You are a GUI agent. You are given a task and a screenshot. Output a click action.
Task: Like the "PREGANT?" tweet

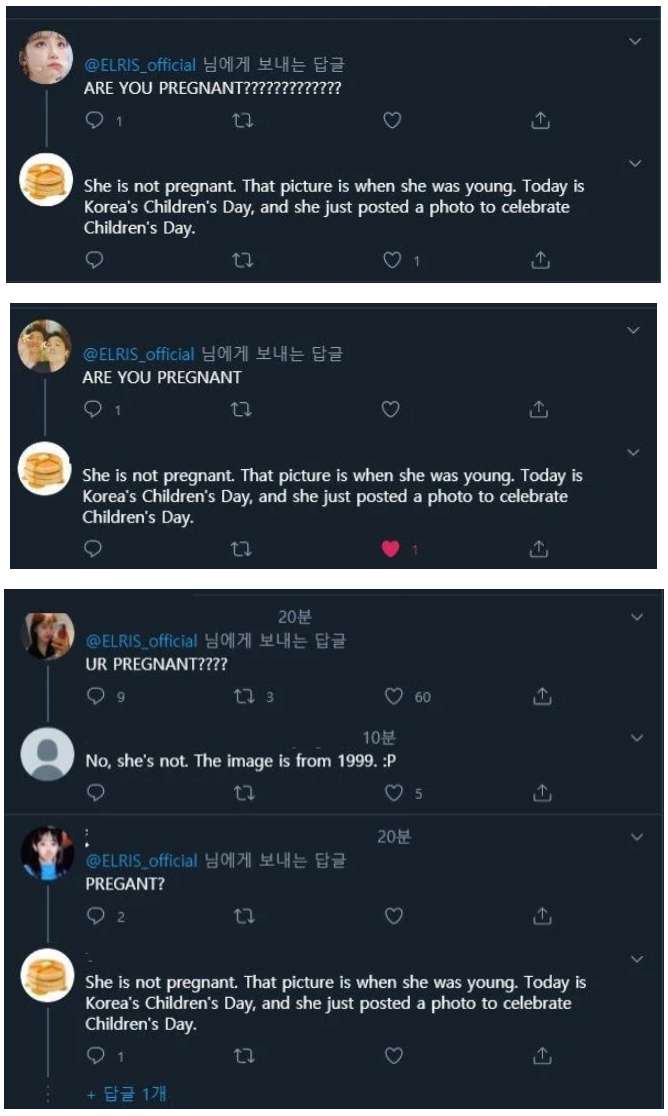pos(394,916)
